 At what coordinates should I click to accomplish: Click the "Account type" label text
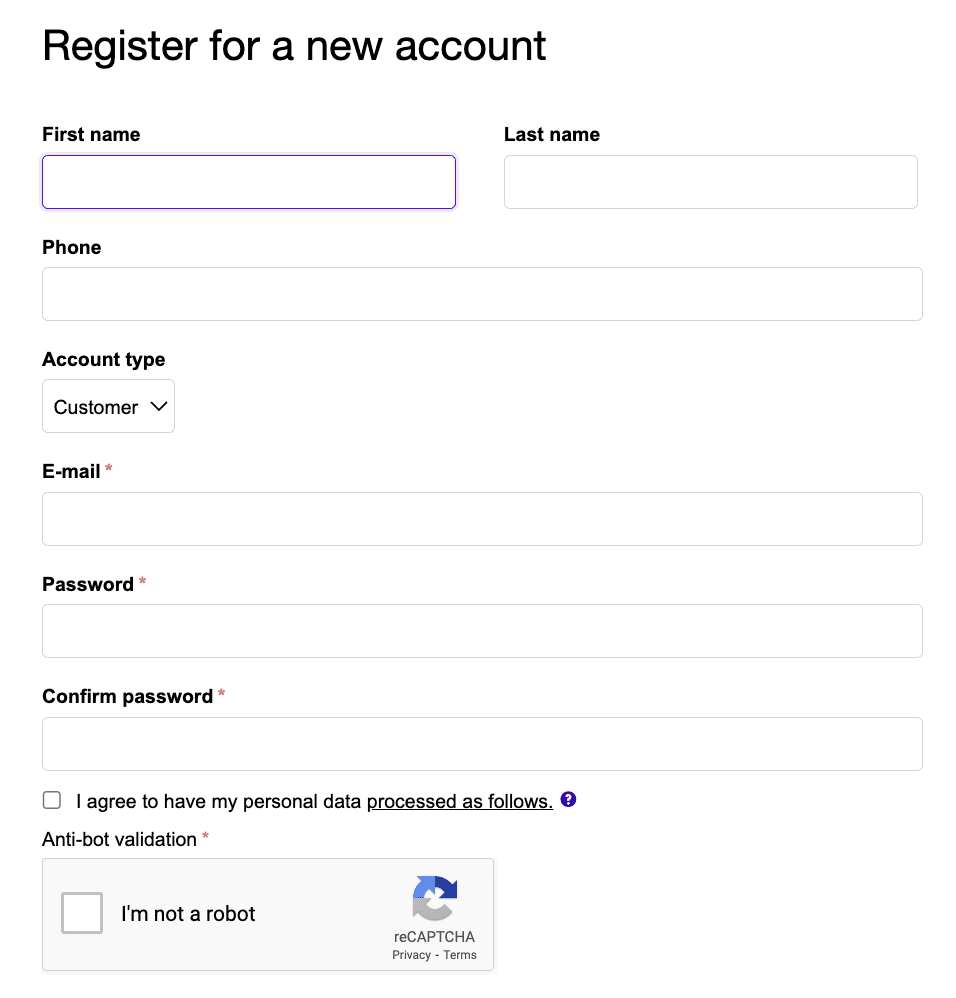point(104,360)
